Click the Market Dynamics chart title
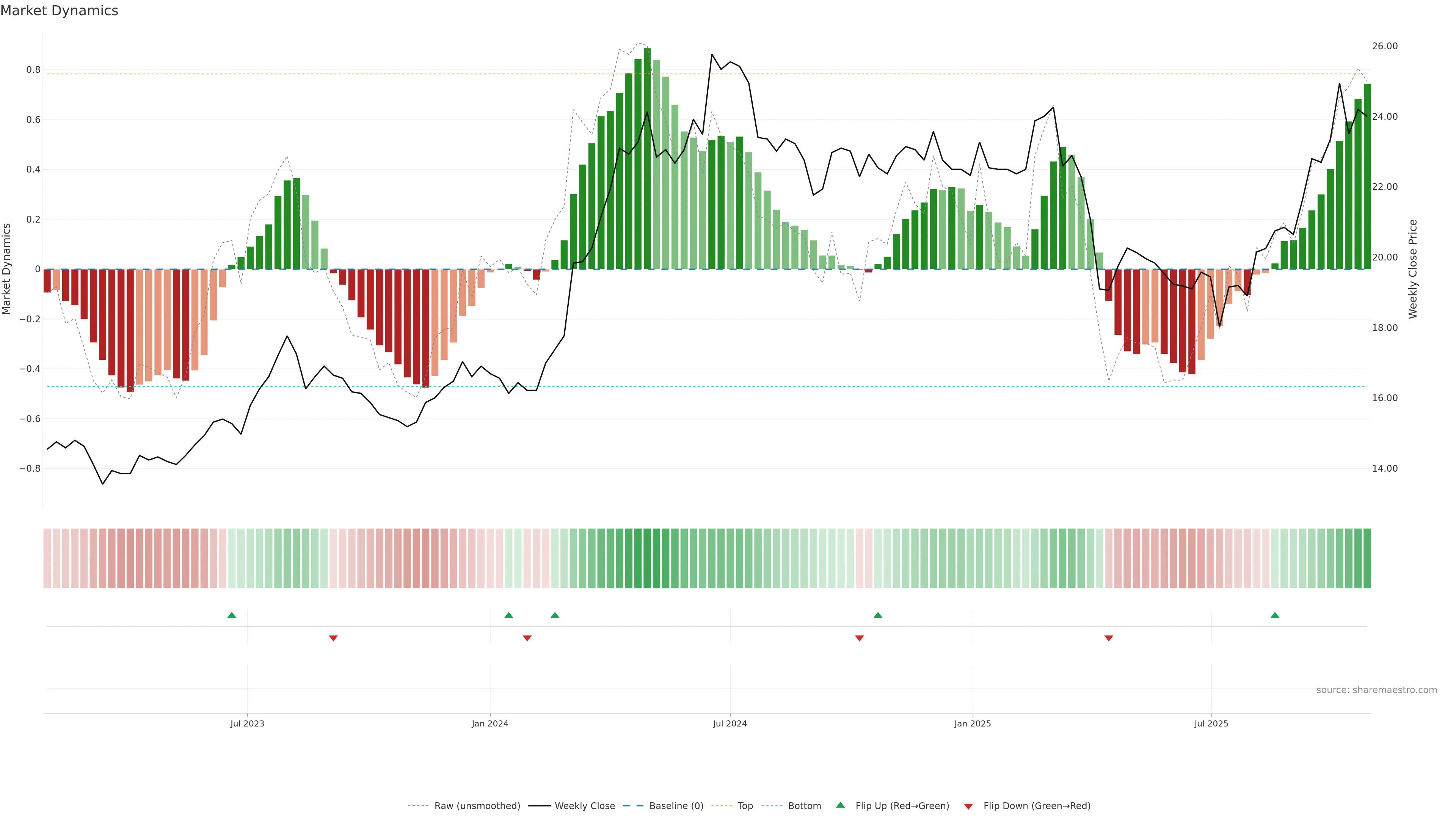Image resolution: width=1456 pixels, height=819 pixels. pos(60,11)
